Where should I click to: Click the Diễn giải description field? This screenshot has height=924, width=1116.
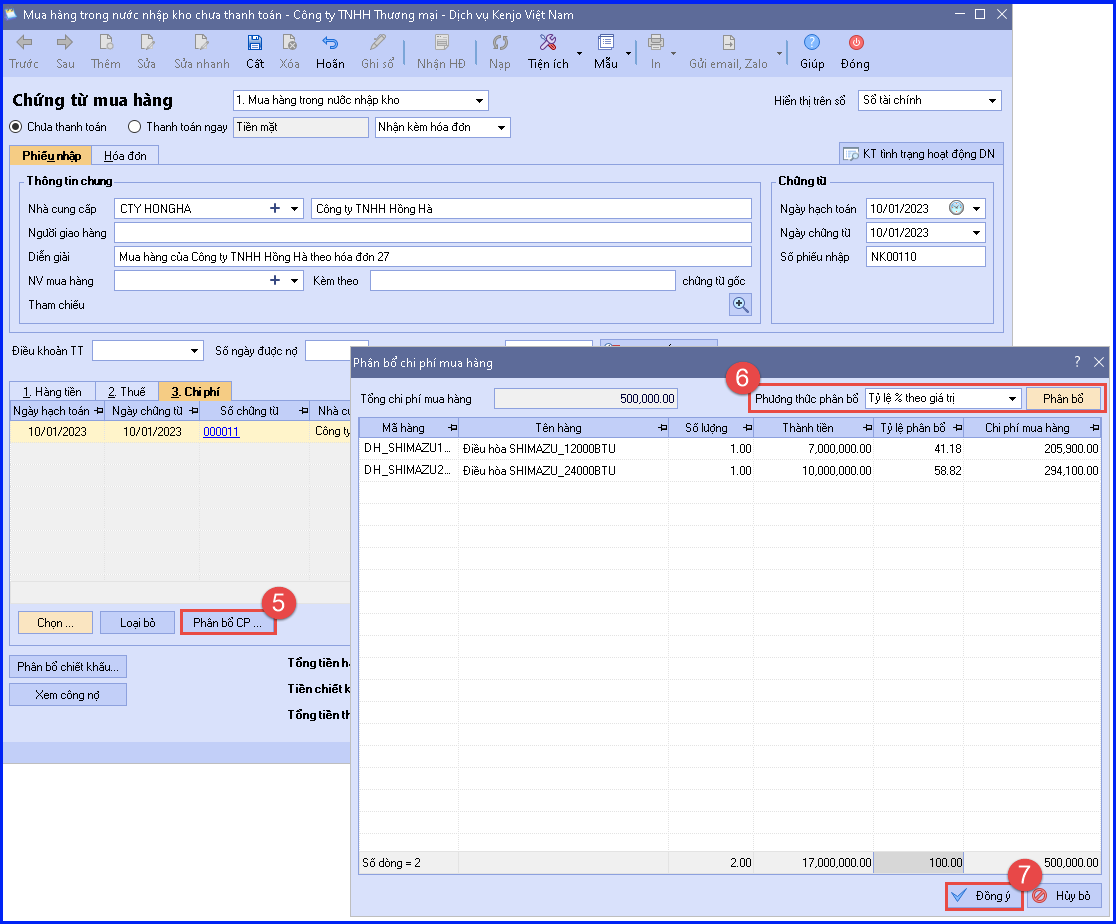(x=433, y=257)
